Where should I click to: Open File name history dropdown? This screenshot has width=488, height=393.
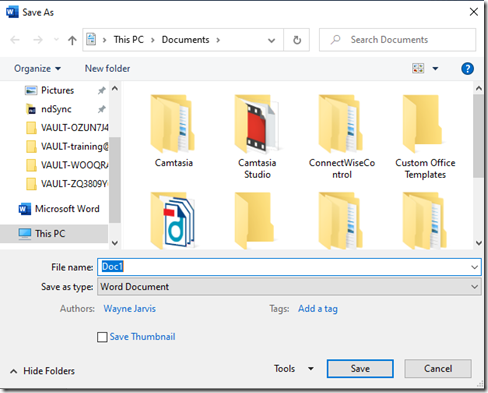coord(475,267)
